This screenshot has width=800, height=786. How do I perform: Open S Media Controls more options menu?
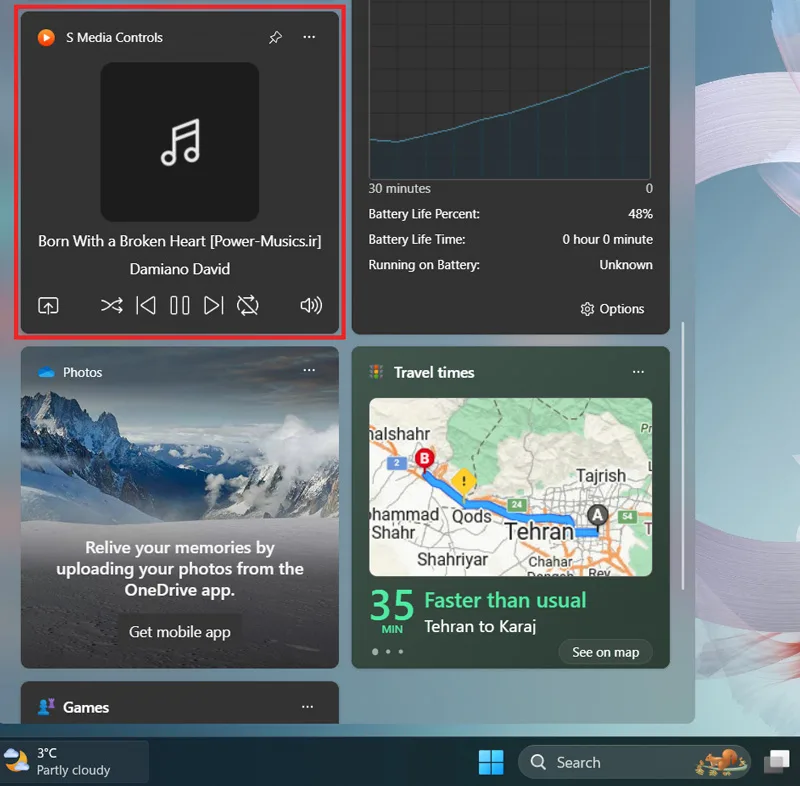click(309, 37)
